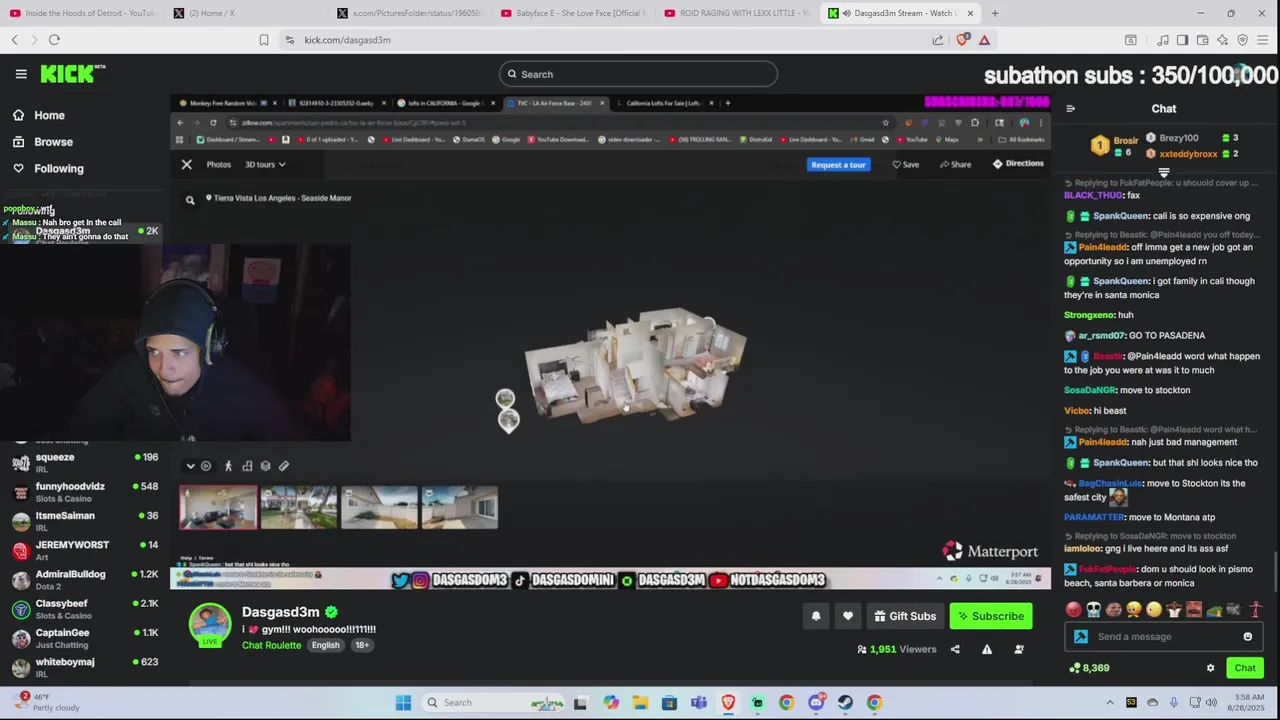Open Discord from the taskbar

pyautogui.click(x=816, y=703)
